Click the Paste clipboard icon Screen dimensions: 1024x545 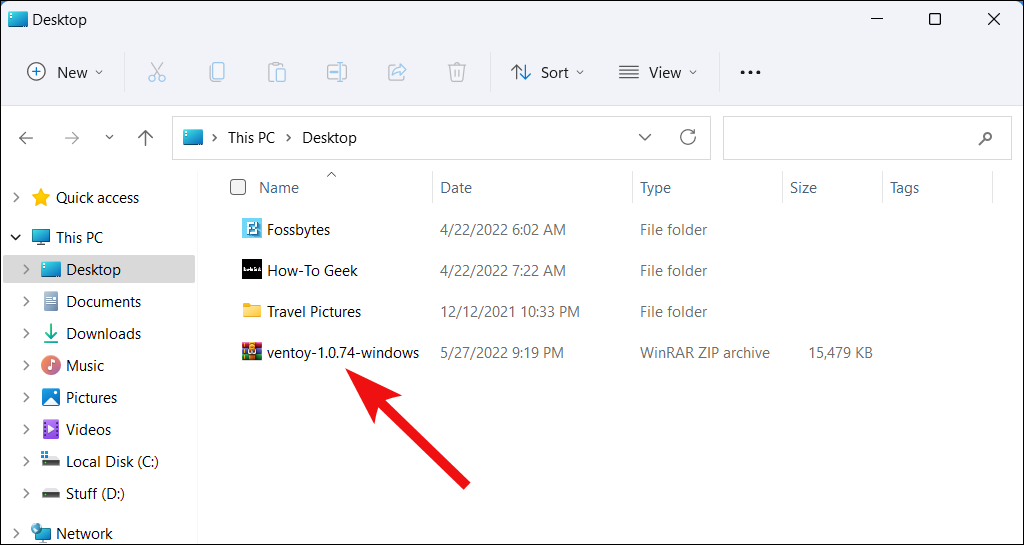click(277, 72)
